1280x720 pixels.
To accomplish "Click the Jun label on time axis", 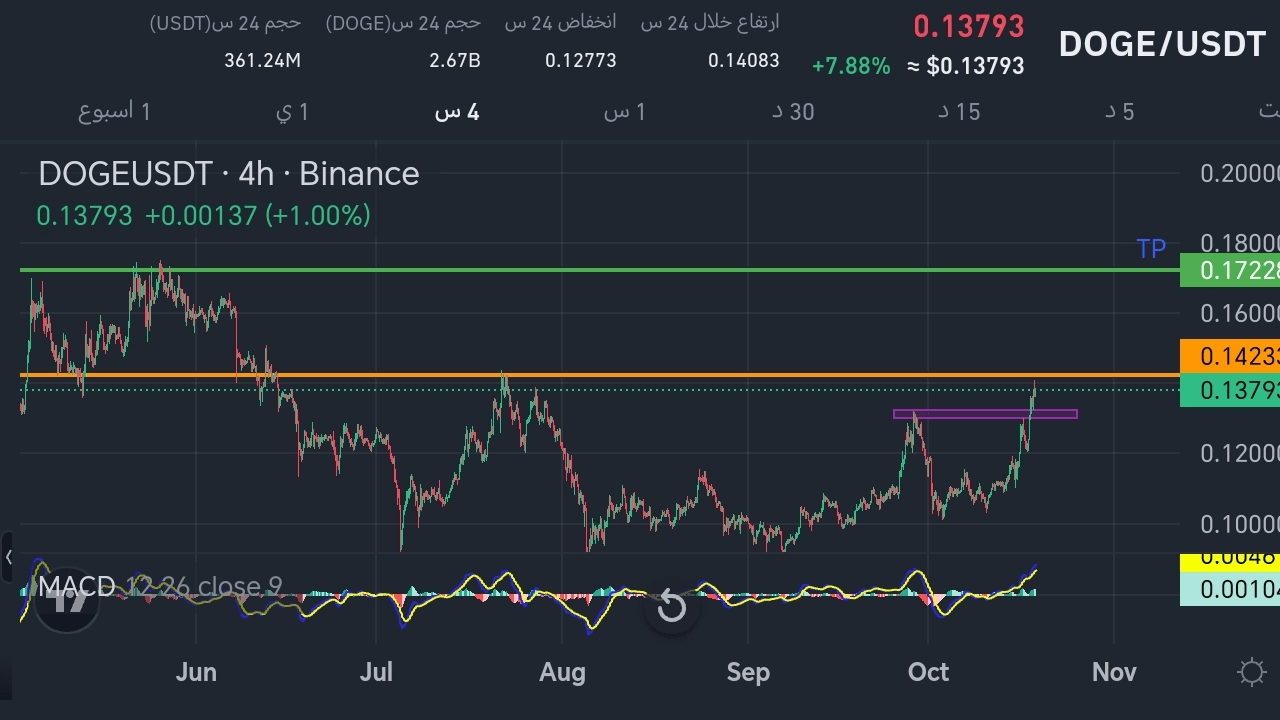I will pyautogui.click(x=196, y=672).
